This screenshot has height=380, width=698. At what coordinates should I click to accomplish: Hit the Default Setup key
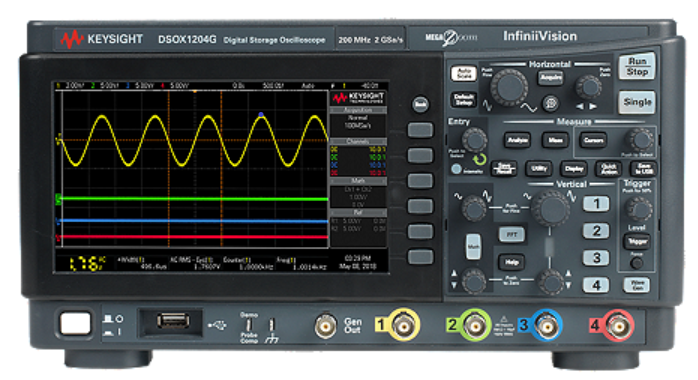[464, 99]
